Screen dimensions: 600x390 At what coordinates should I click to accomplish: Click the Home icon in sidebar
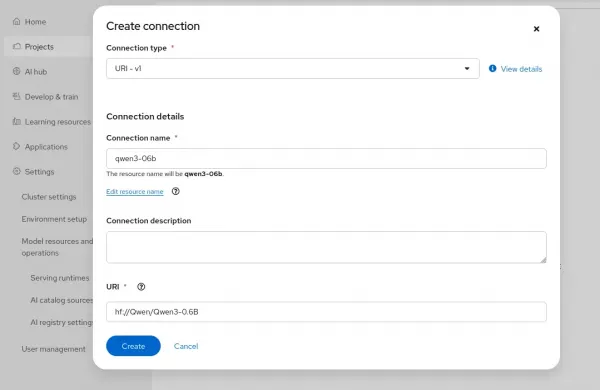pyautogui.click(x=16, y=21)
